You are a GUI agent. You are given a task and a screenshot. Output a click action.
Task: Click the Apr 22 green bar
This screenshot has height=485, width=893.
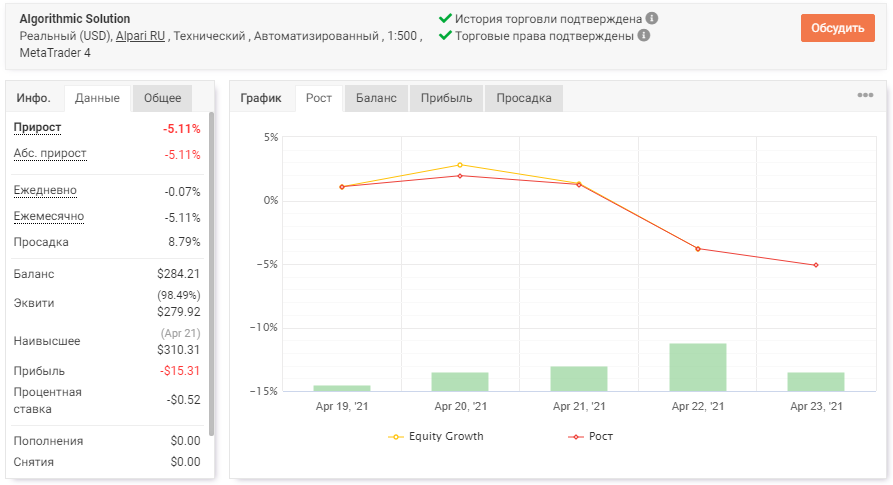[x=698, y=367]
